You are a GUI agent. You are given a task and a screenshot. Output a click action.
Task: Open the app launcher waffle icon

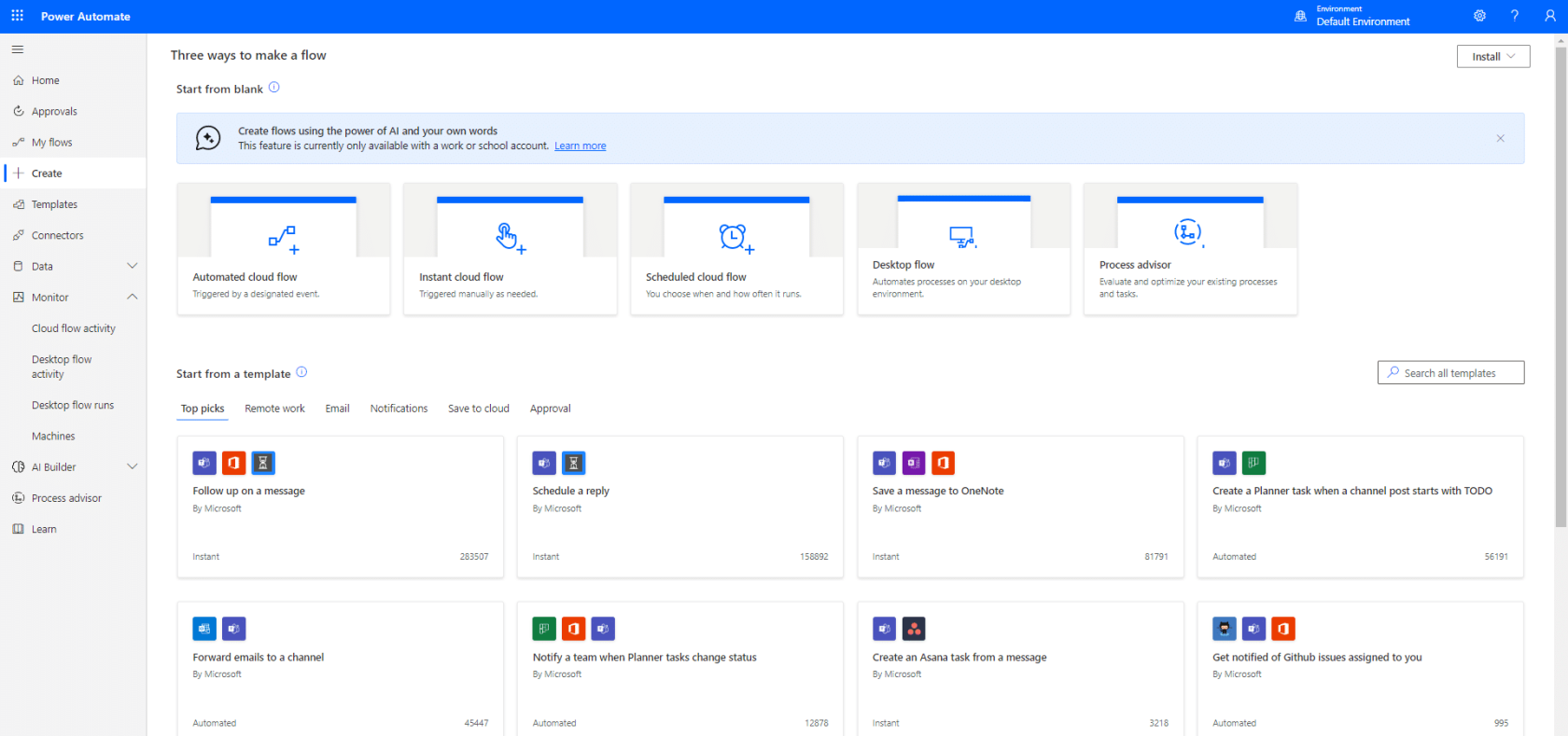pyautogui.click(x=17, y=16)
